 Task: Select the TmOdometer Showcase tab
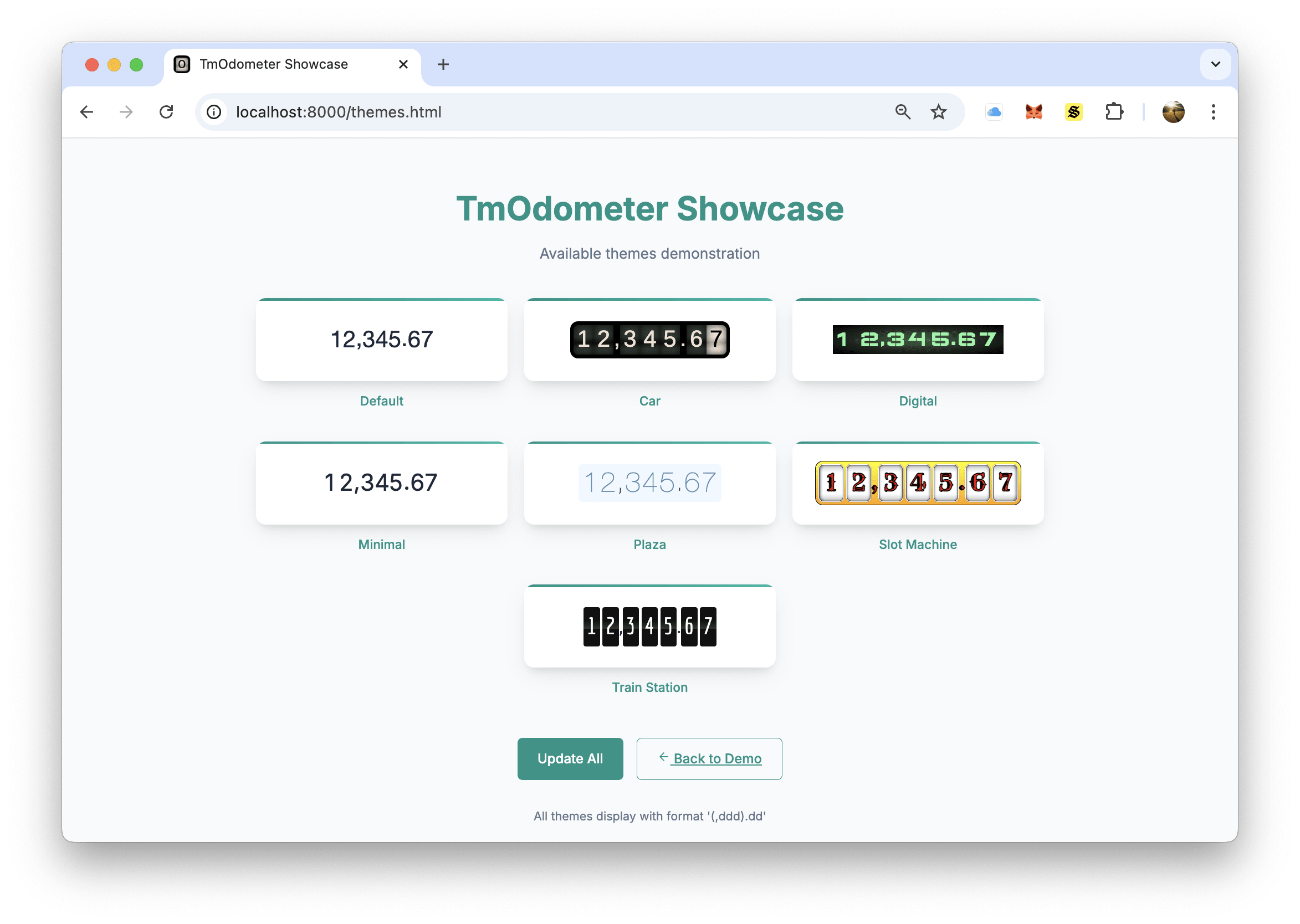(x=273, y=64)
